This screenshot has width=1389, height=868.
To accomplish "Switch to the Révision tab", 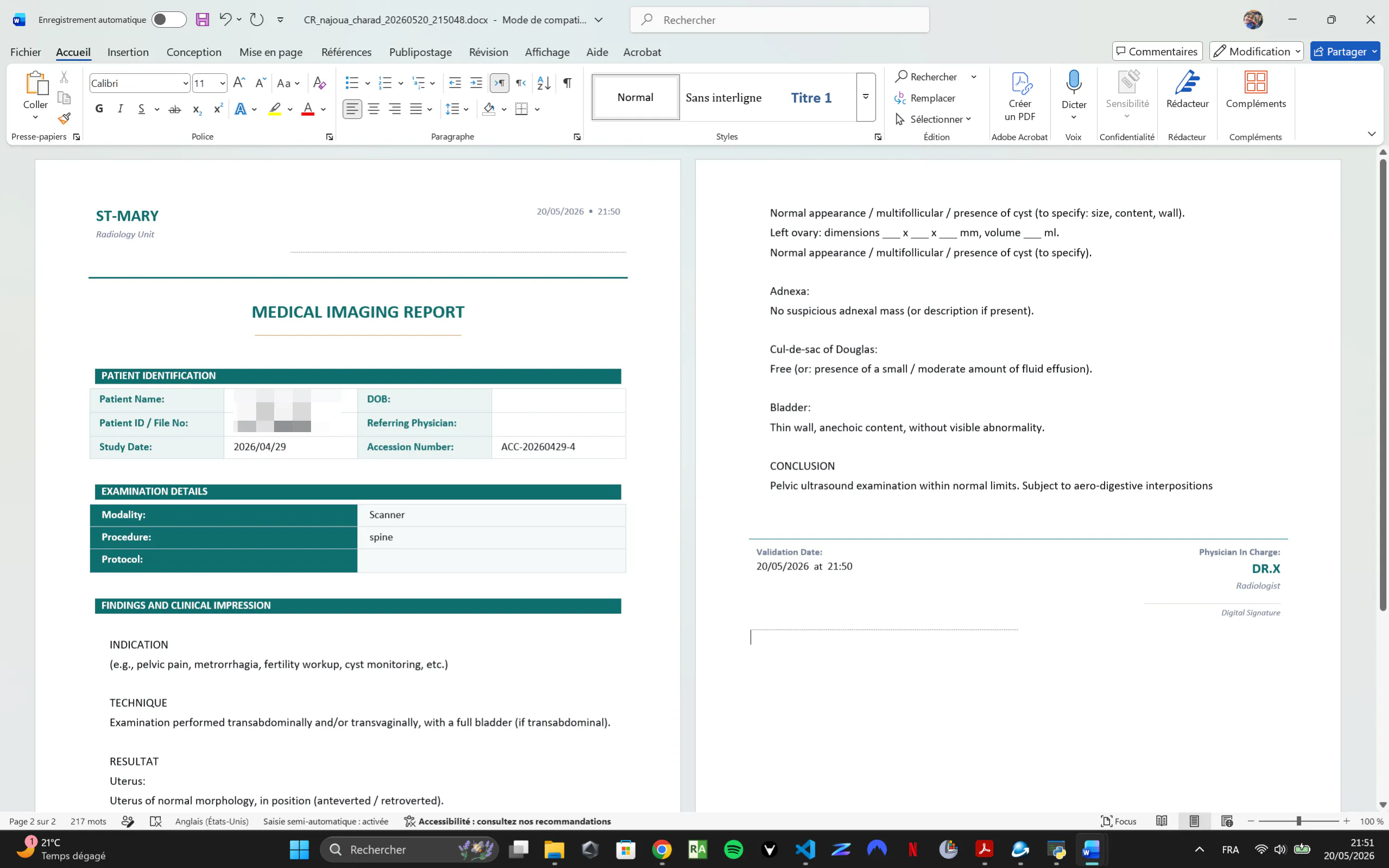I will (x=489, y=52).
